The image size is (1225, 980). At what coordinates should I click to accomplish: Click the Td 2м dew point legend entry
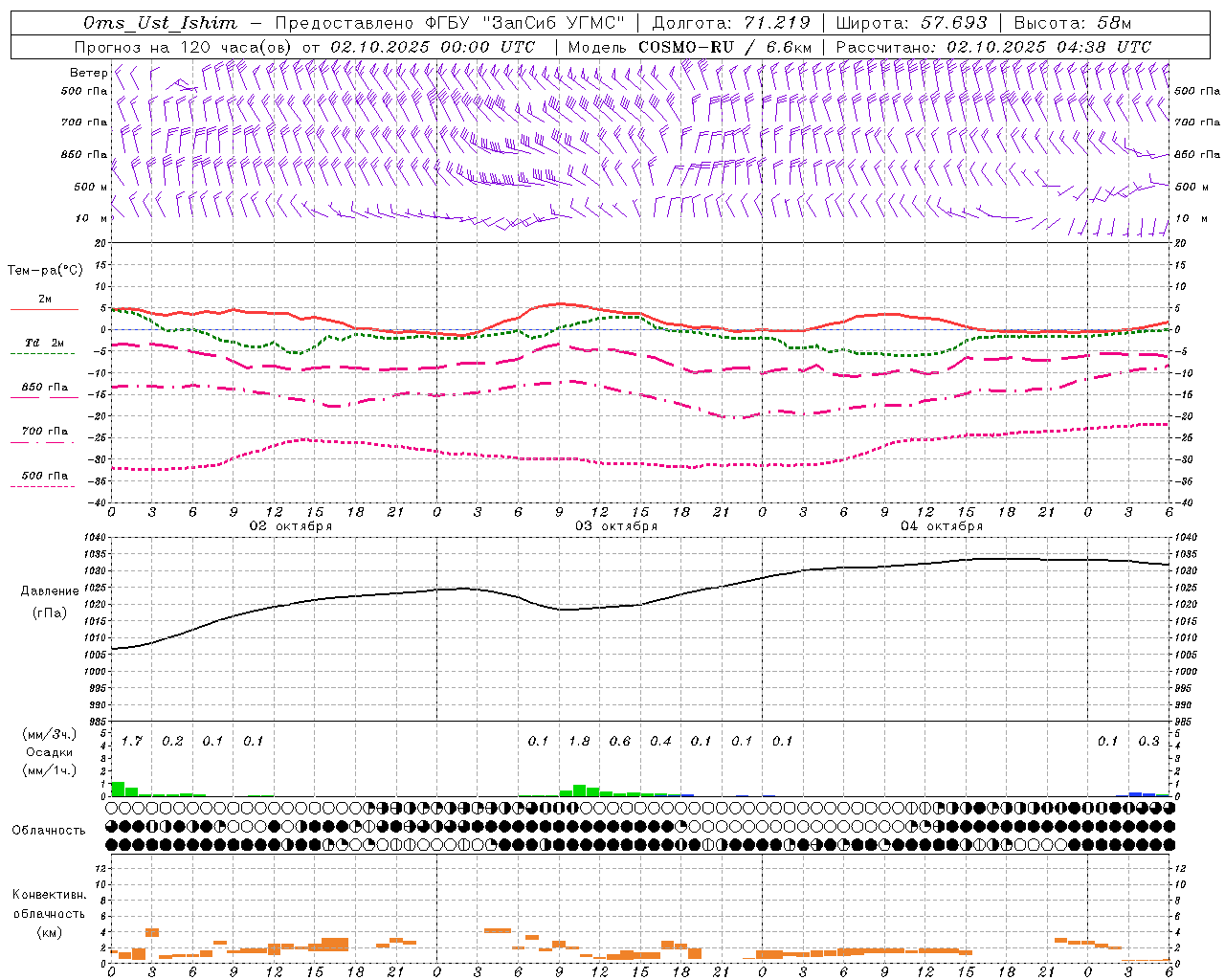[x=44, y=343]
